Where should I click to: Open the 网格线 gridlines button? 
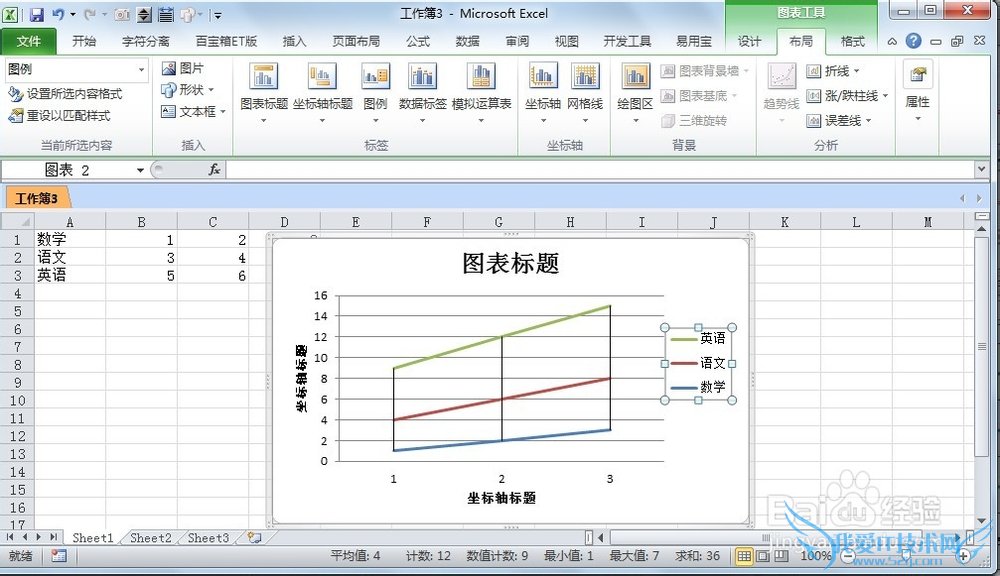pos(585,92)
